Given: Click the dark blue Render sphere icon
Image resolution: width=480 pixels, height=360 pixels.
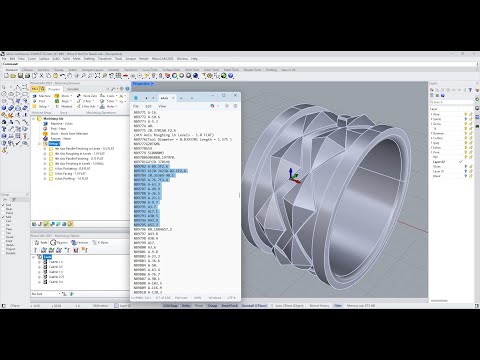Looking at the screenshot, I should pos(196,76).
